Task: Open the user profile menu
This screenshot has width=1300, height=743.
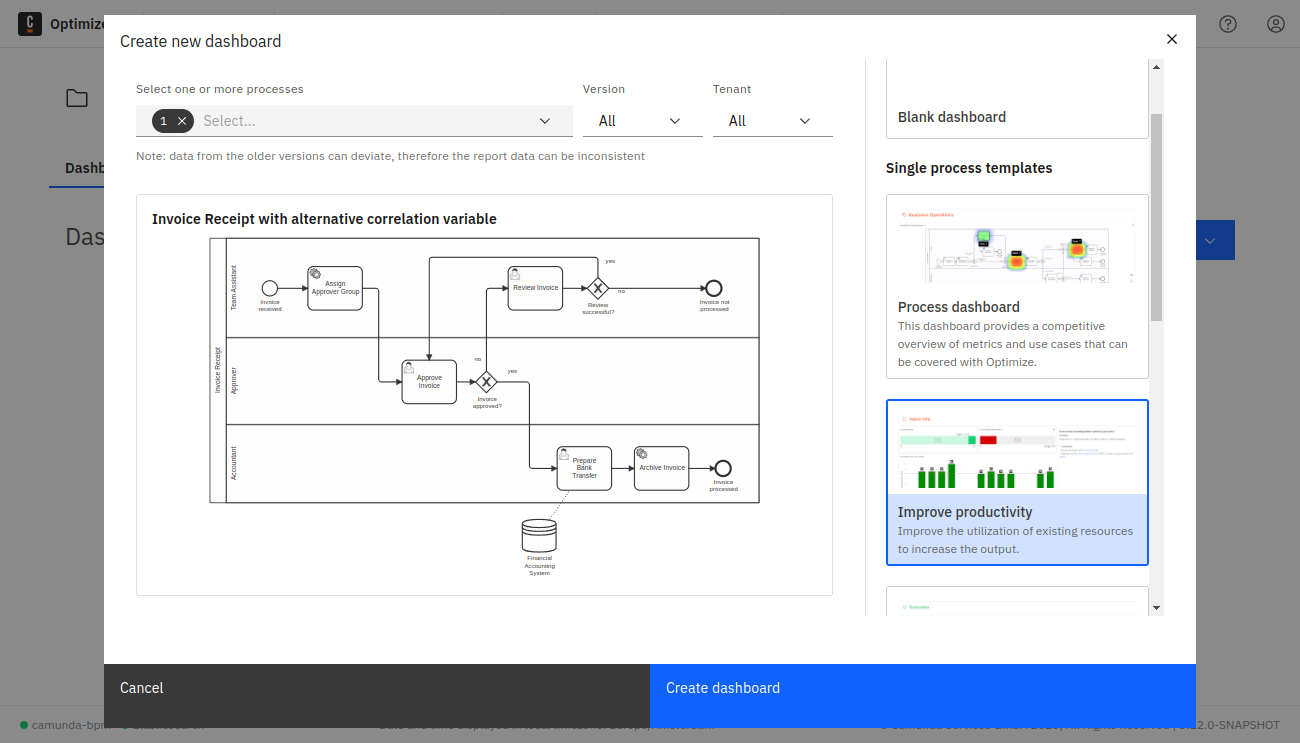Action: coord(1276,24)
